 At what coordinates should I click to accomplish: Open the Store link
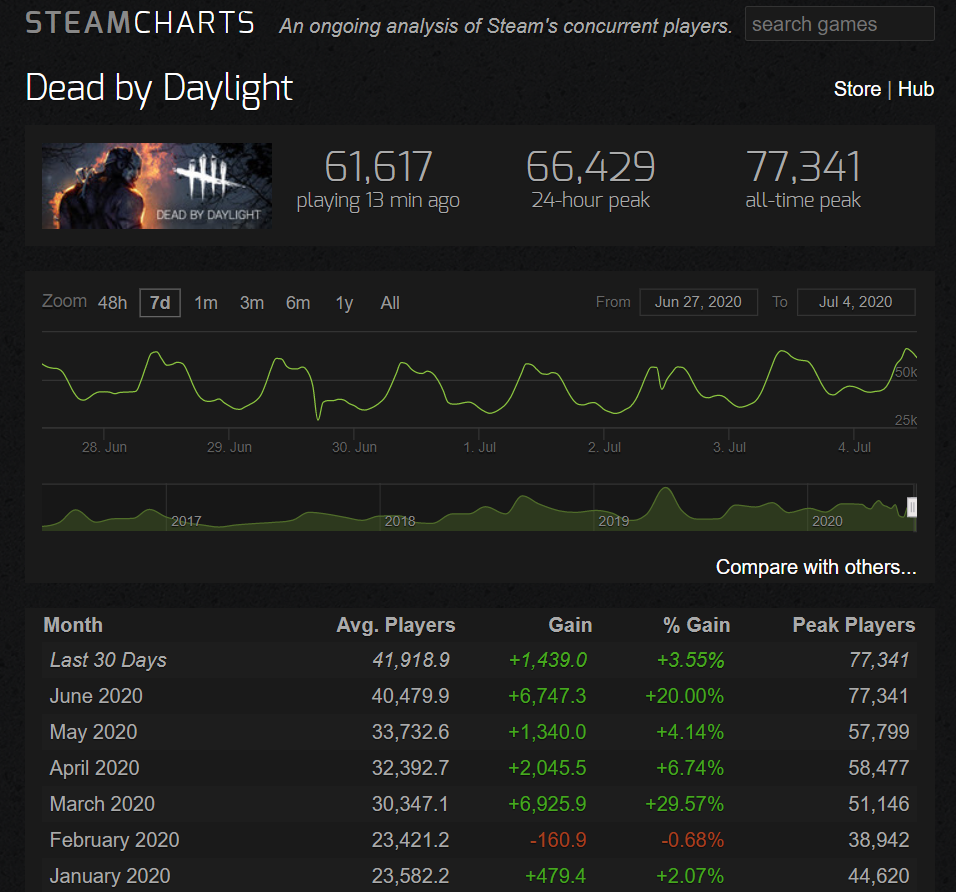[857, 89]
